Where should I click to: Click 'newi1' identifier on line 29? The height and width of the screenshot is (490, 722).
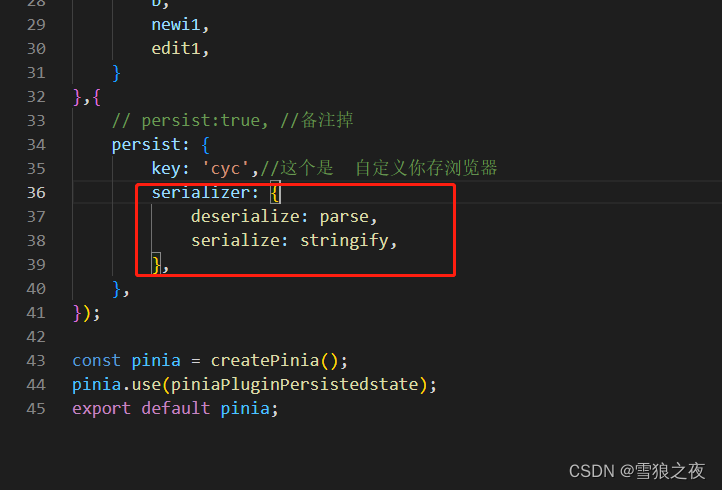point(176,25)
